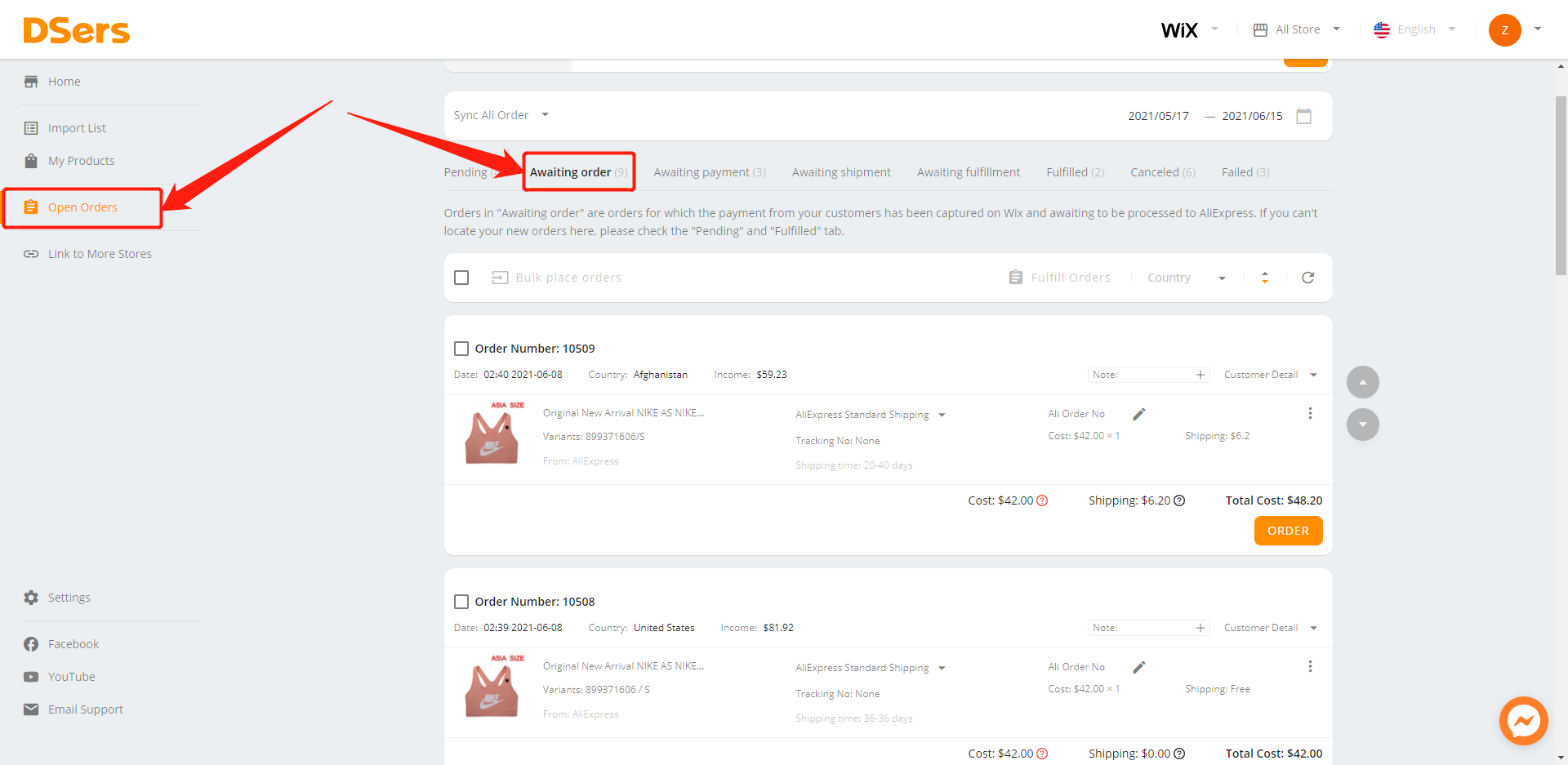Image resolution: width=1568 pixels, height=765 pixels.
Task: Switch to the Awaiting payment tab
Action: click(x=710, y=172)
